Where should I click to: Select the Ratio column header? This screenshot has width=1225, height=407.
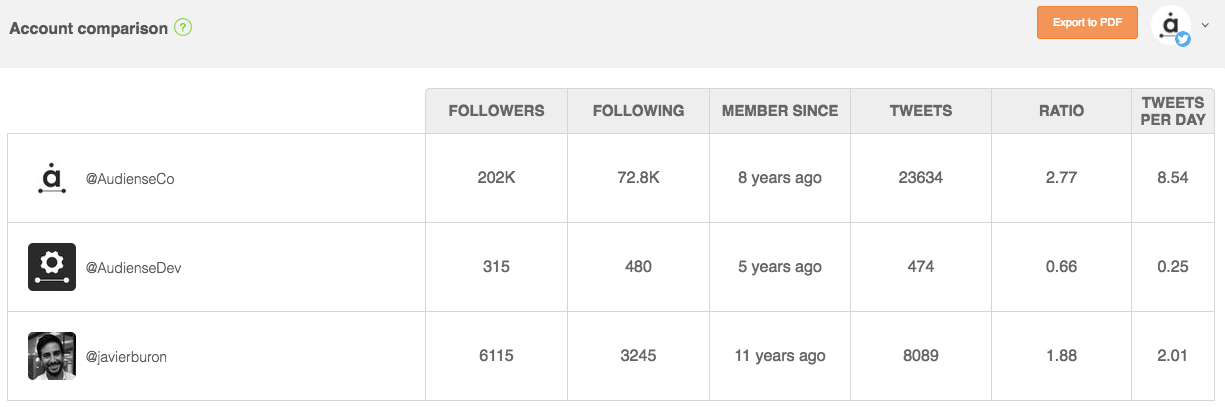tap(1062, 111)
